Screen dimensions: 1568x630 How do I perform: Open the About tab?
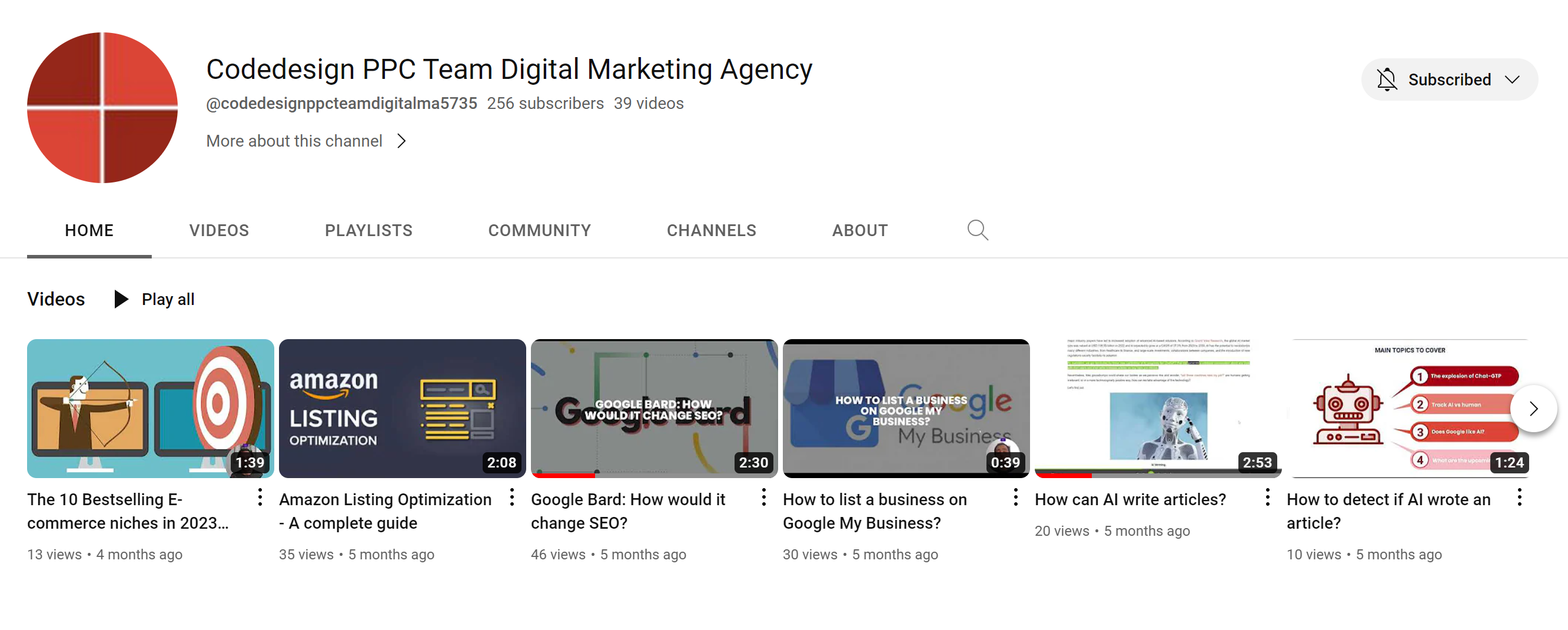click(x=859, y=230)
